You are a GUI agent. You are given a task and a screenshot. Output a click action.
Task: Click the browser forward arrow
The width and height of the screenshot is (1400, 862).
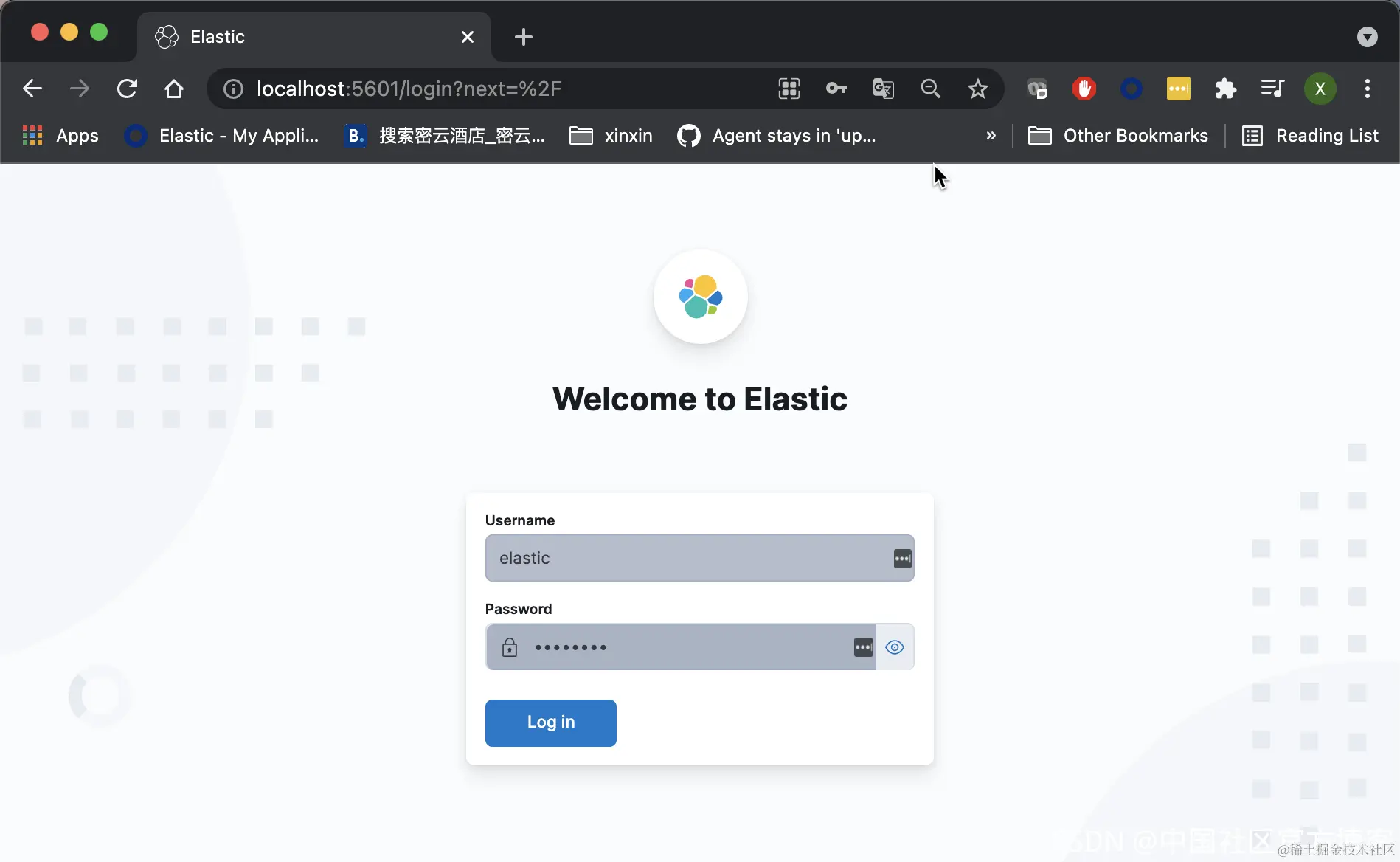(x=80, y=89)
